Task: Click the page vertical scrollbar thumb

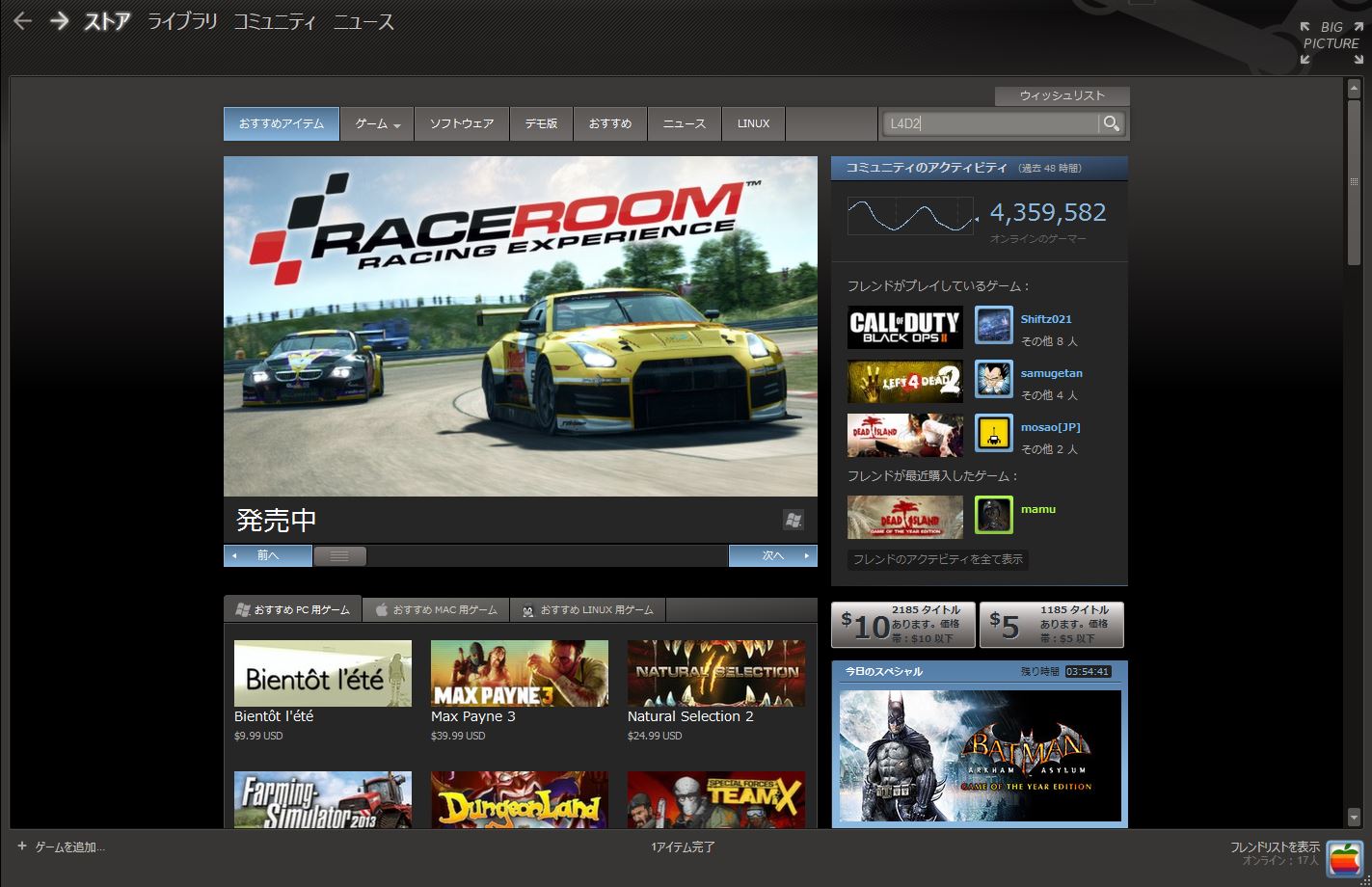Action: 1354,182
